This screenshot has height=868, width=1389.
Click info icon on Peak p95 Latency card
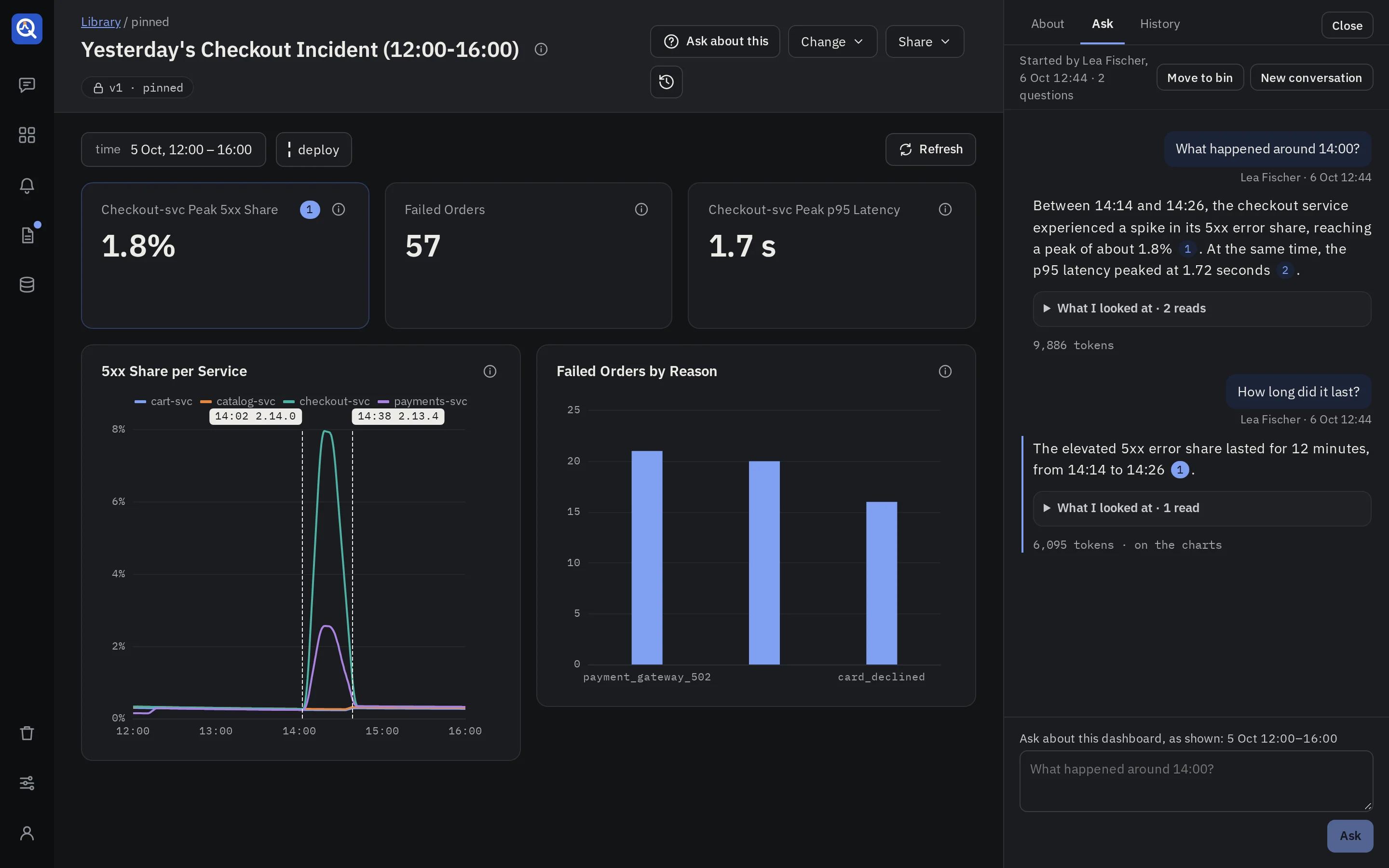tap(945, 210)
